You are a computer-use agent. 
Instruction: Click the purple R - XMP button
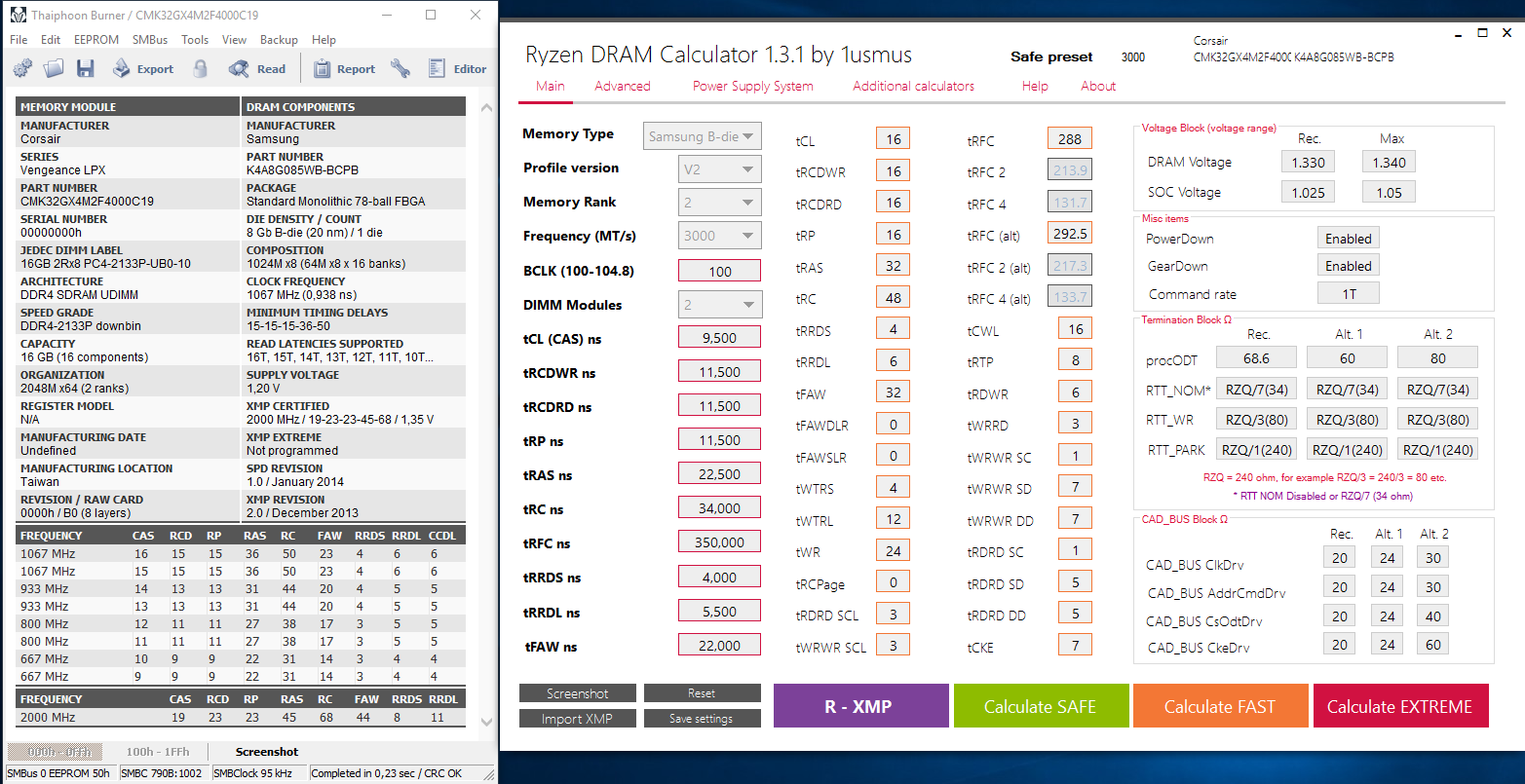click(x=861, y=706)
